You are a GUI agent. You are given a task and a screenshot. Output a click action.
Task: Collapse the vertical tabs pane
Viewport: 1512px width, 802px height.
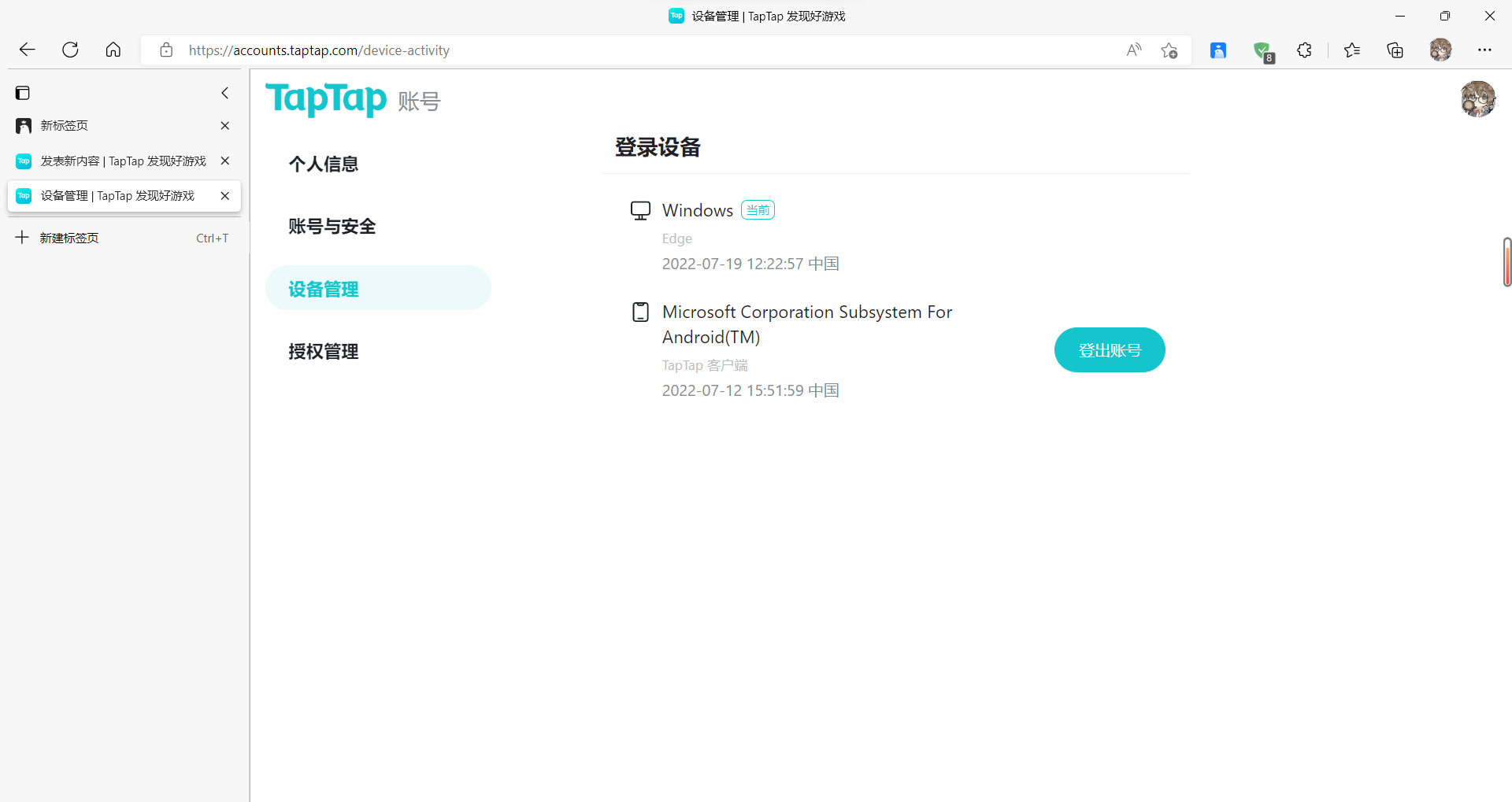coord(225,93)
